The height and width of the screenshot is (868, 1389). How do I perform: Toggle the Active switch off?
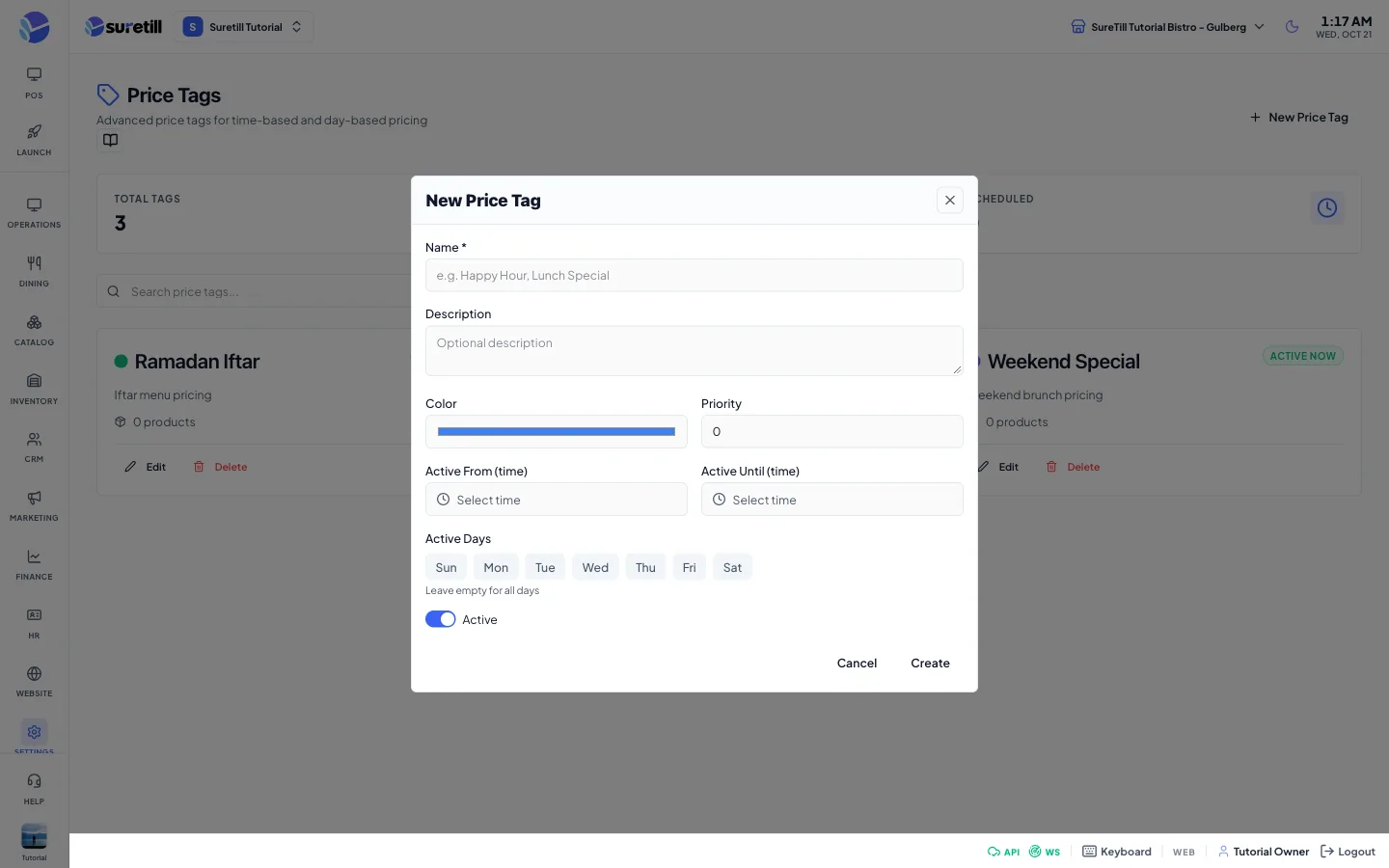(441, 619)
